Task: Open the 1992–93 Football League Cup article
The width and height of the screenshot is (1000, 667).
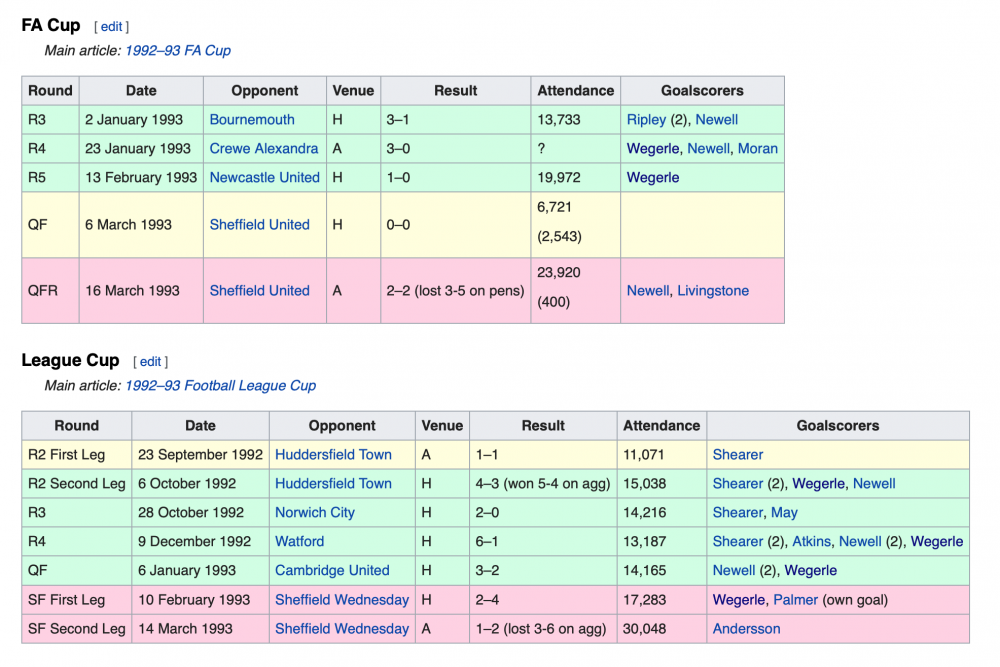Action: [x=220, y=385]
